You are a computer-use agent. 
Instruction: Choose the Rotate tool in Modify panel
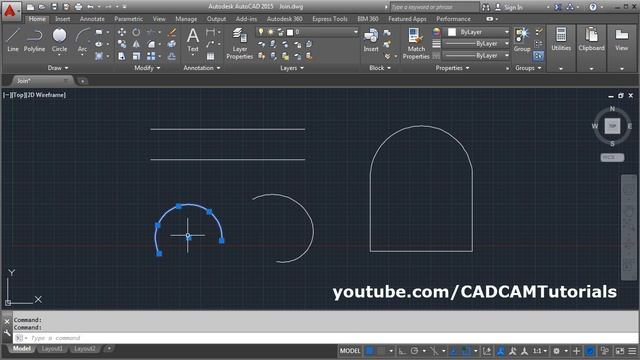(x=136, y=32)
